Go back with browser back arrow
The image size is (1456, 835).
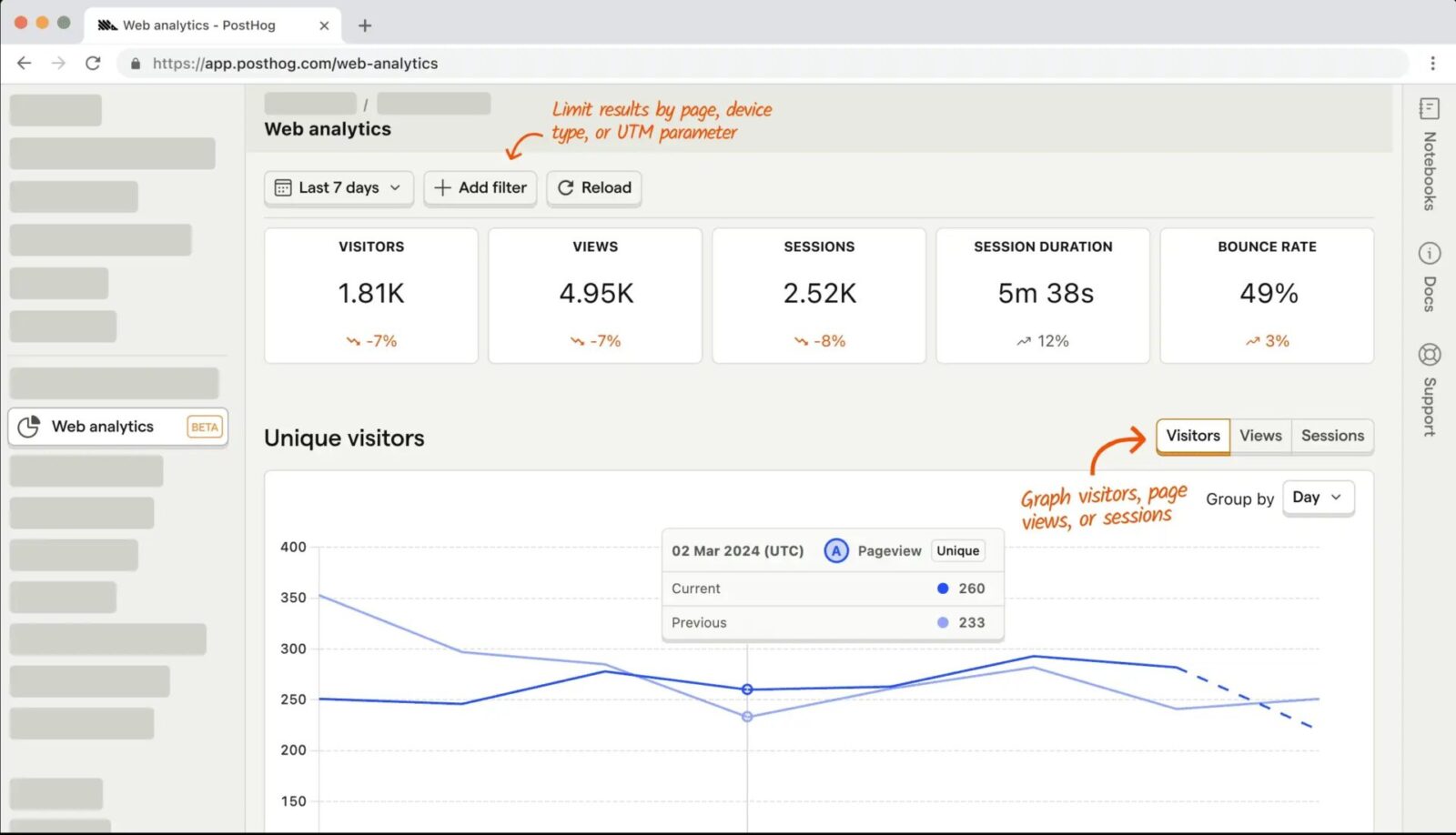coord(25,63)
